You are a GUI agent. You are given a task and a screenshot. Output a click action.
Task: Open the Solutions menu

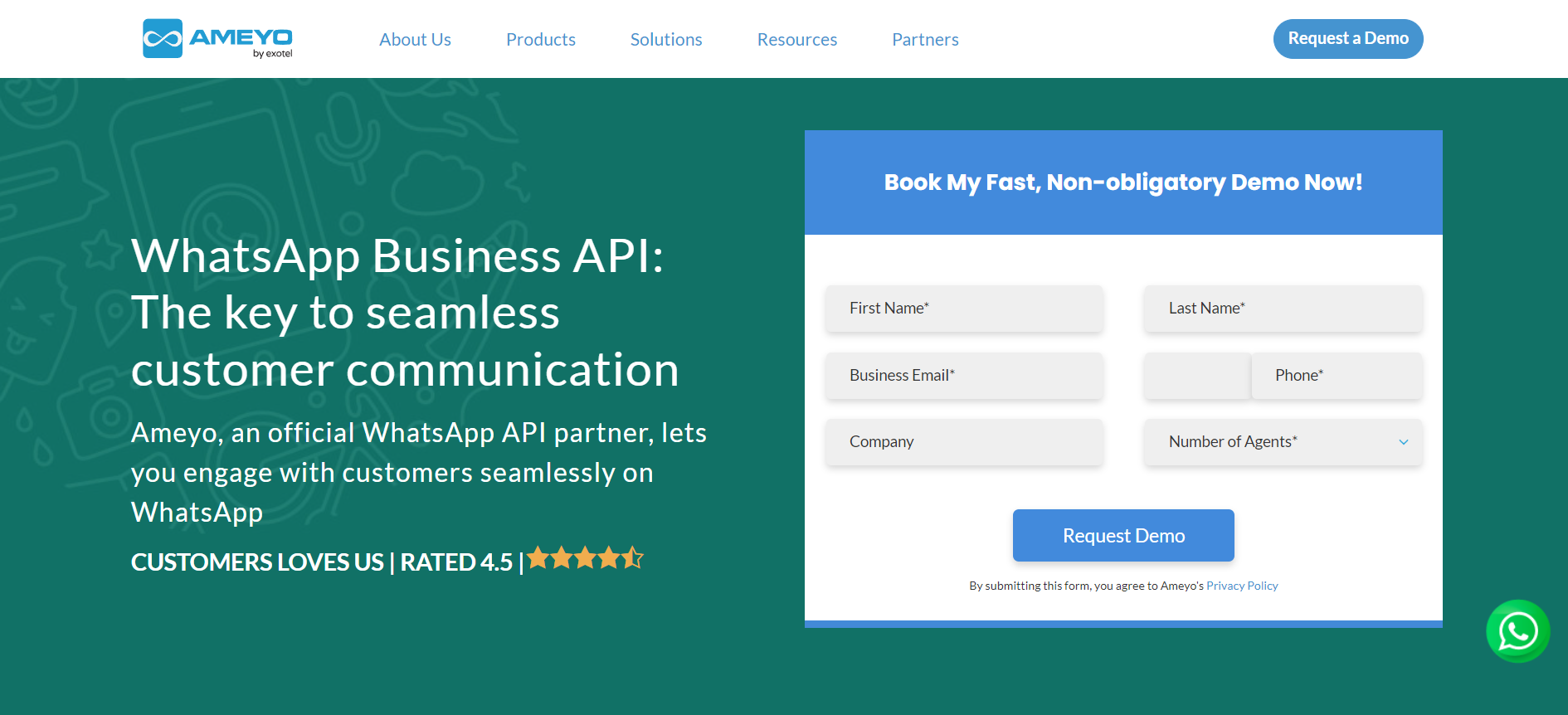pos(666,39)
